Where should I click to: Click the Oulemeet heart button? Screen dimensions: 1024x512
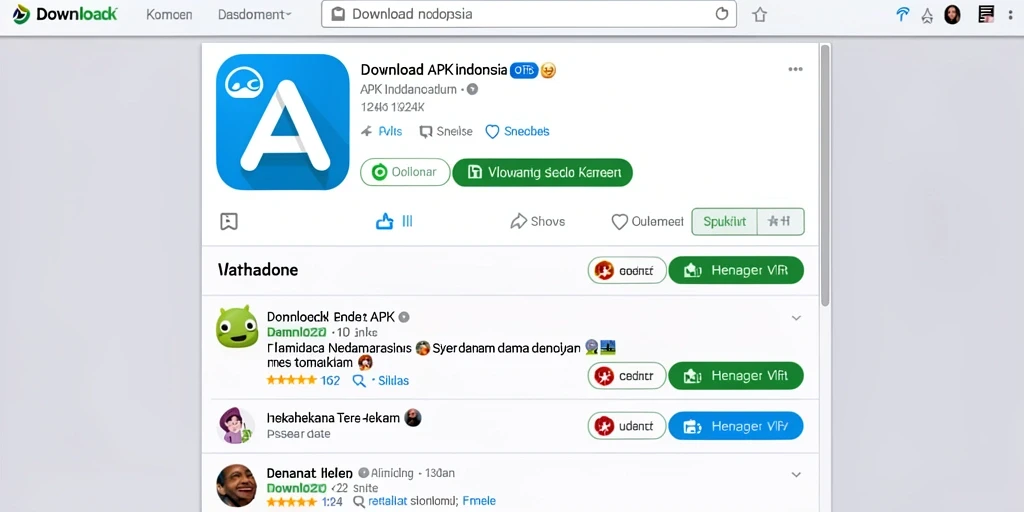click(647, 221)
